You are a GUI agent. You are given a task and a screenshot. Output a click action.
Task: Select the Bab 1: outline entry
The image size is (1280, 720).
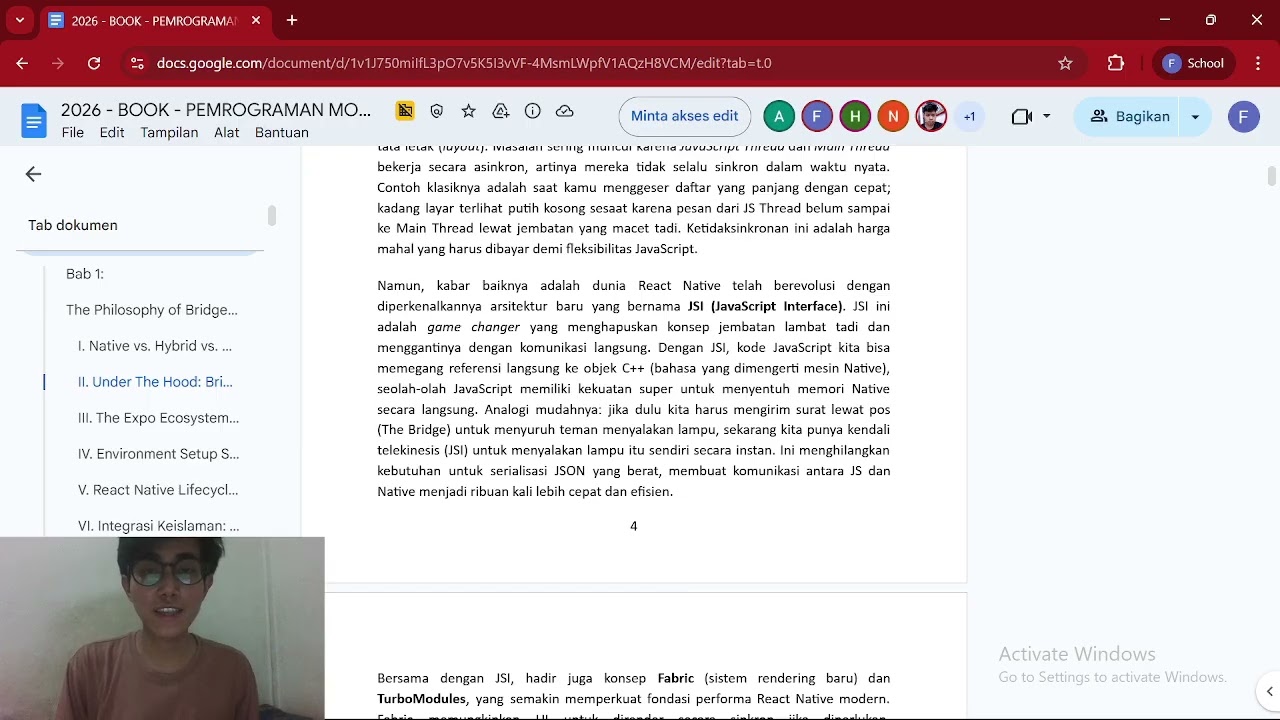point(85,274)
